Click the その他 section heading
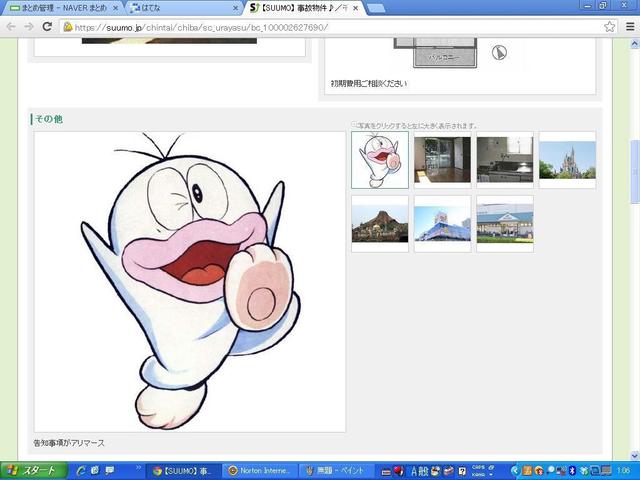This screenshot has height=480, width=640. tap(49, 119)
